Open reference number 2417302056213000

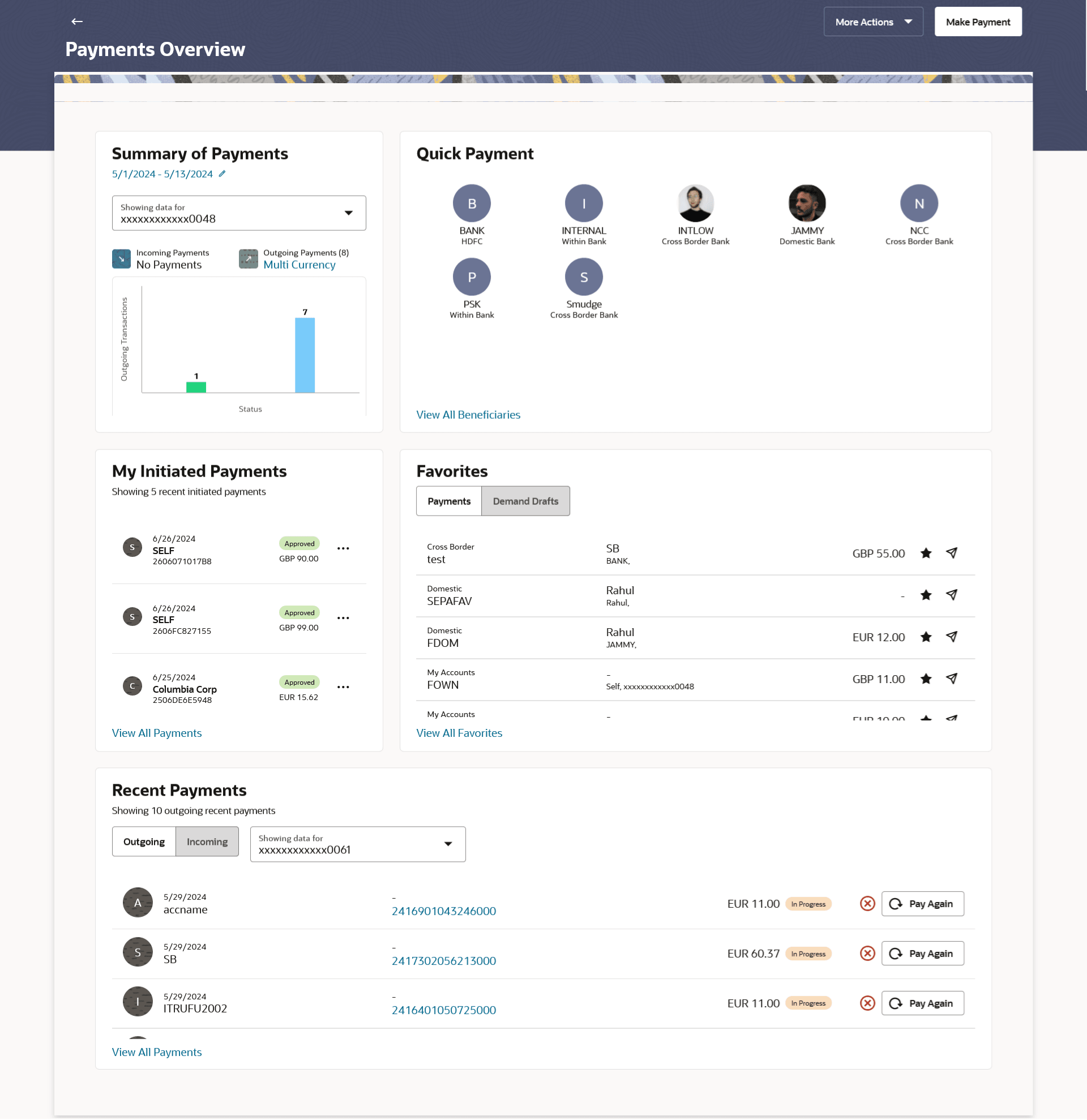tap(443, 961)
